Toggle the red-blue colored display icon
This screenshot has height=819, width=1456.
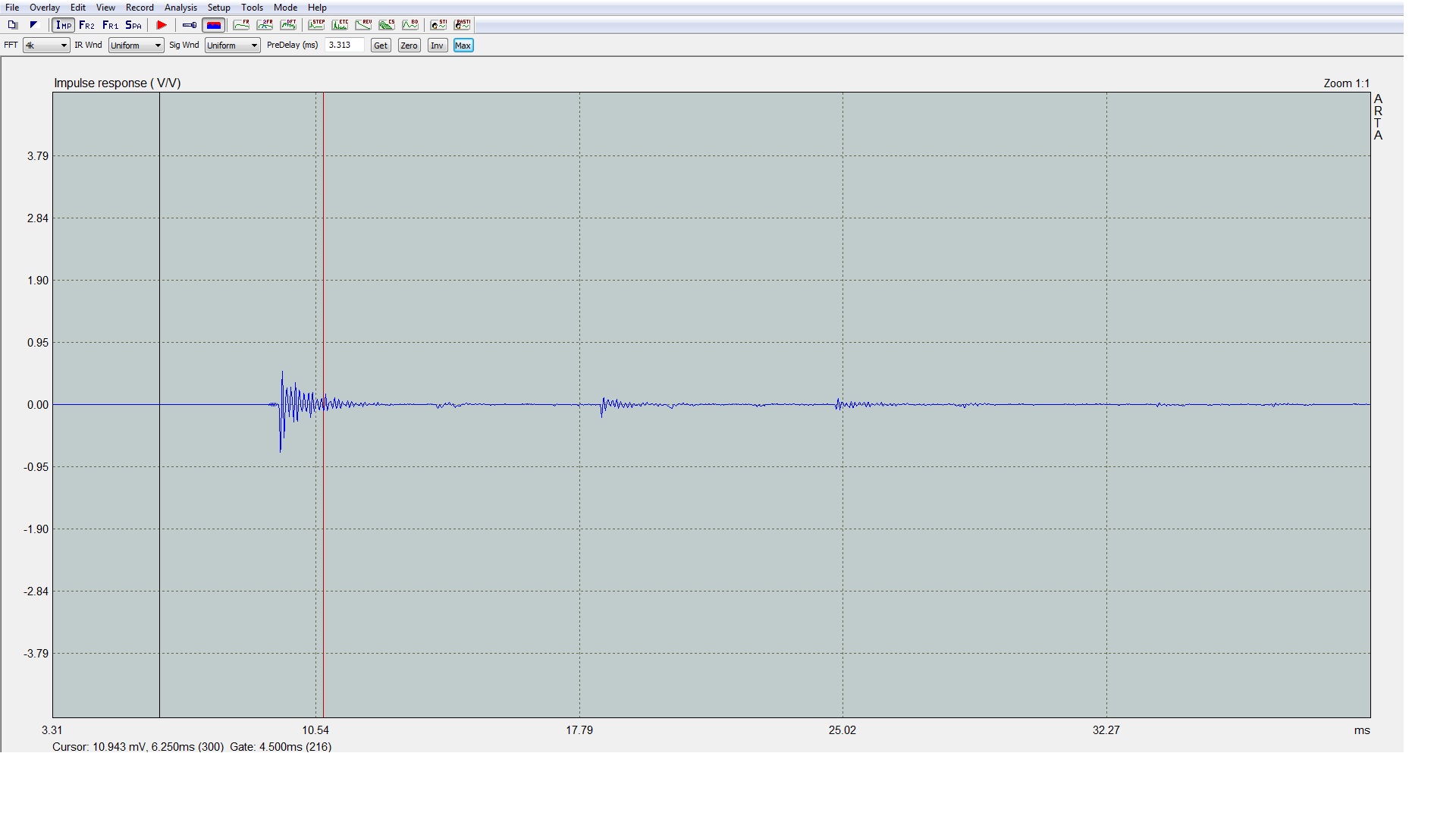pos(214,25)
